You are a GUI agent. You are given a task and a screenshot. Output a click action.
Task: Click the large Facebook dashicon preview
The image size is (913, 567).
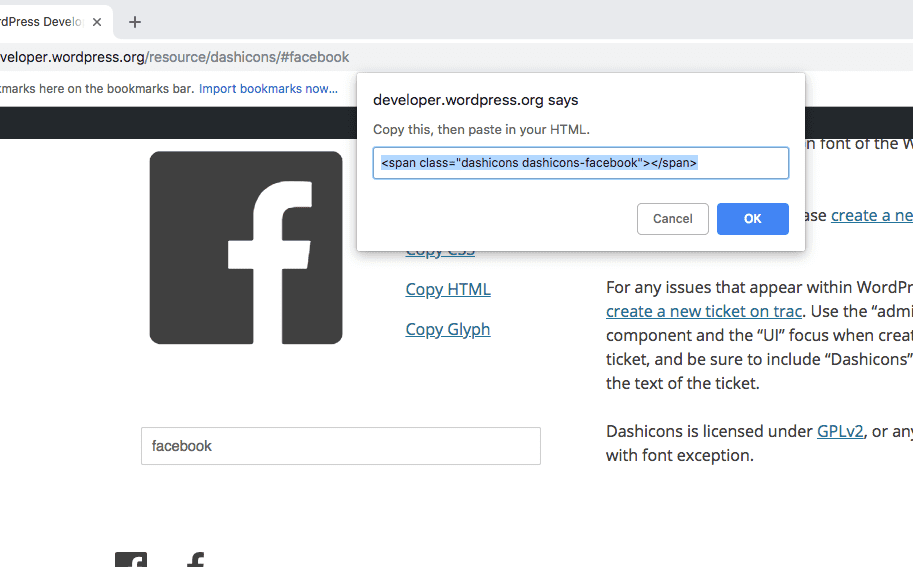coord(246,248)
